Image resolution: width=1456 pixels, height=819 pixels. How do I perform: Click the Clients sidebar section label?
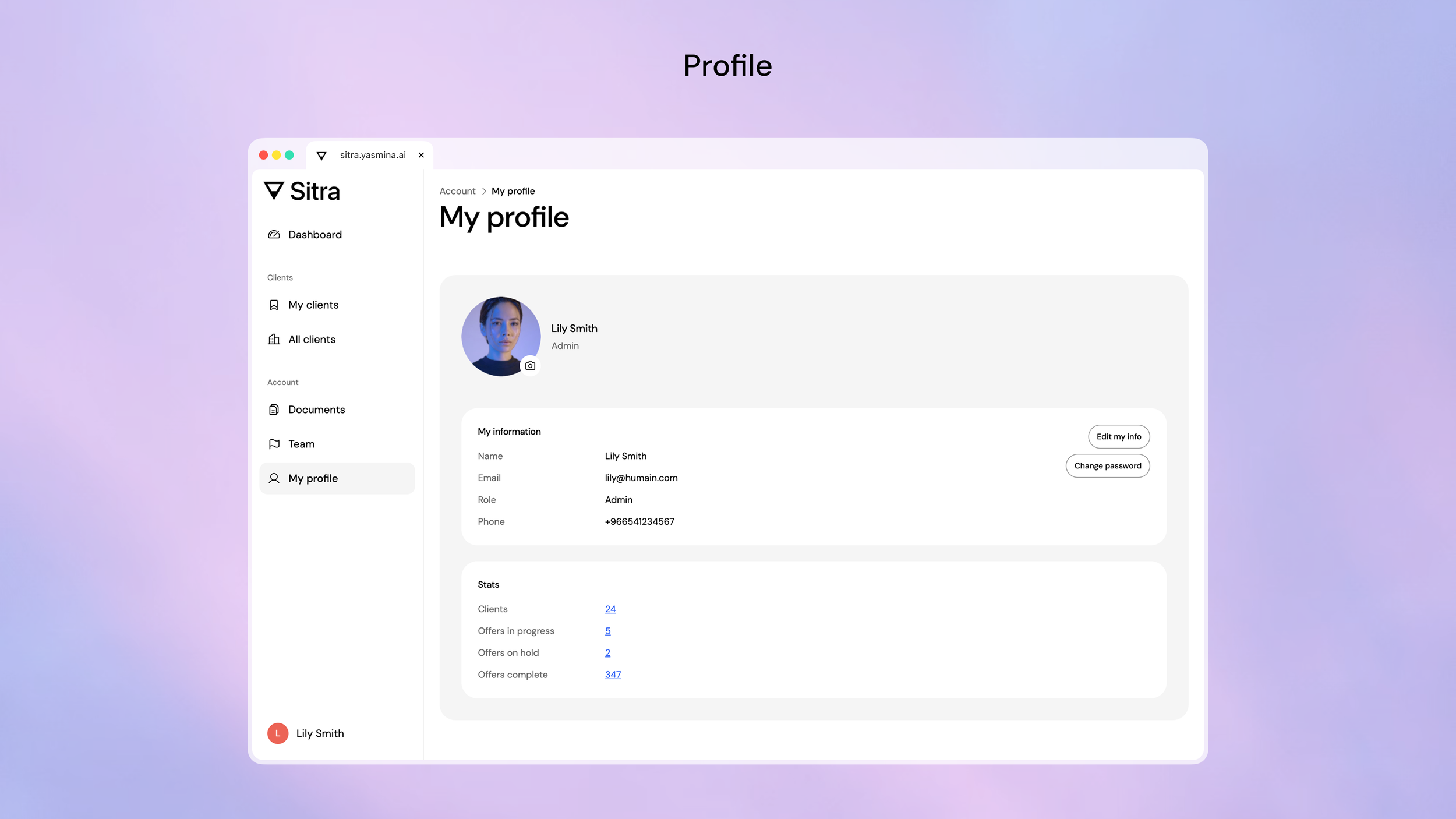pyautogui.click(x=280, y=278)
